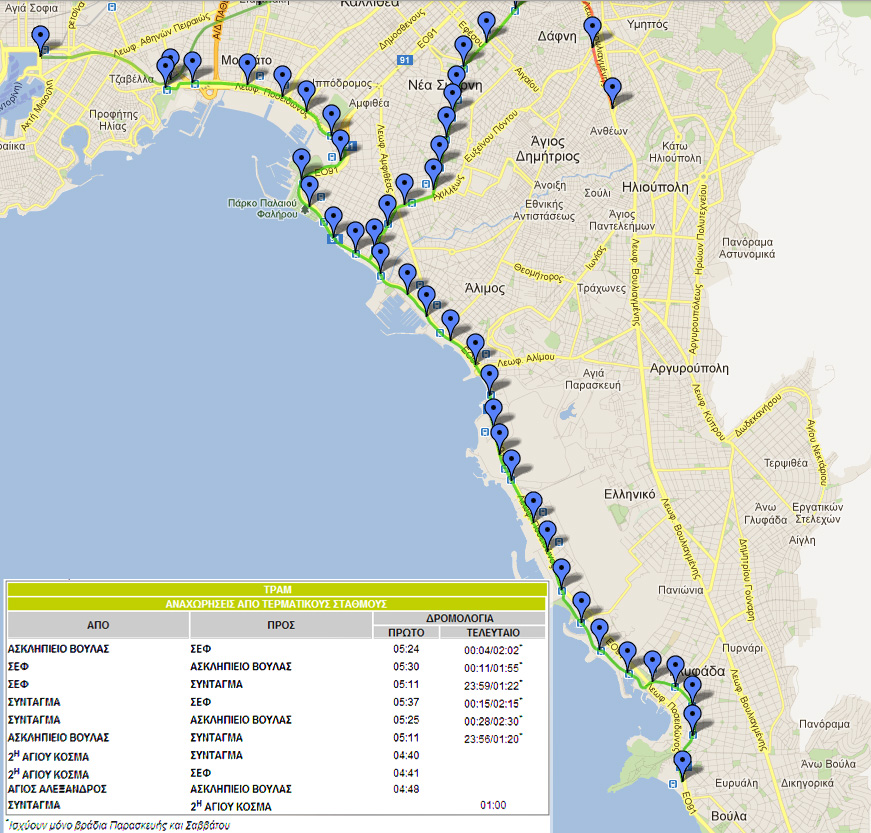Screen dimensions: 871x833
Task: Click the 04:40 first departure time
Action: (407, 756)
